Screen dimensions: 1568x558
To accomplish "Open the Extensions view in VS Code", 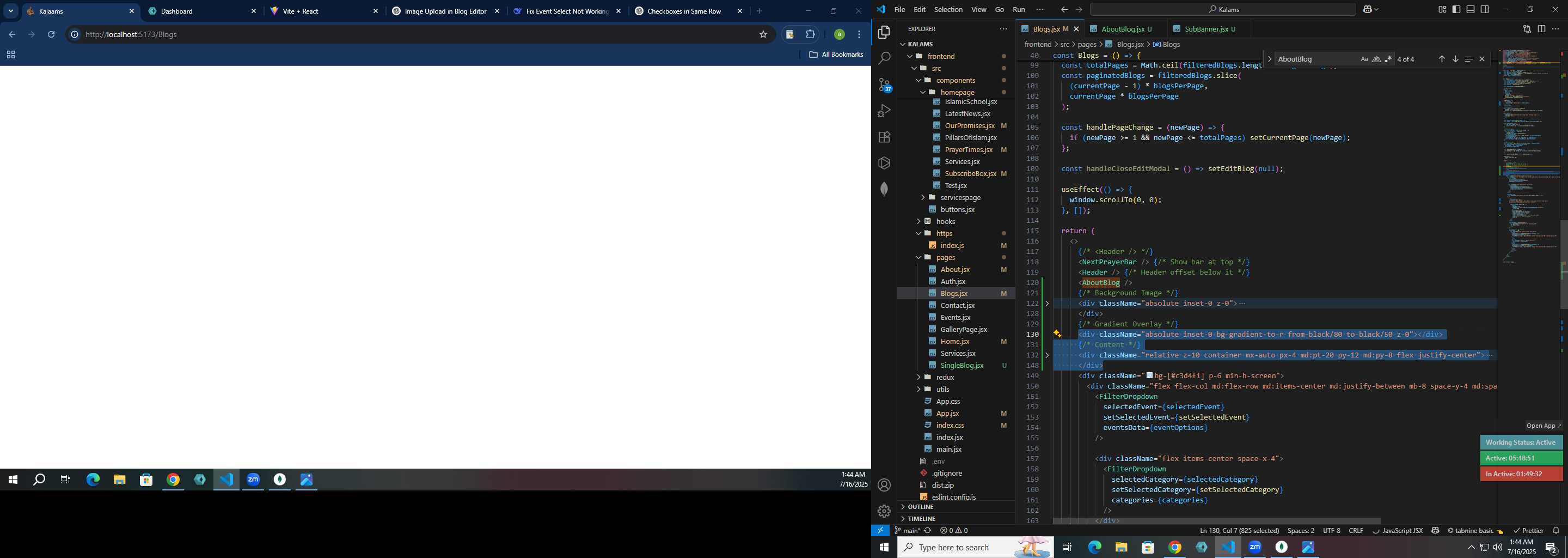I will [884, 137].
